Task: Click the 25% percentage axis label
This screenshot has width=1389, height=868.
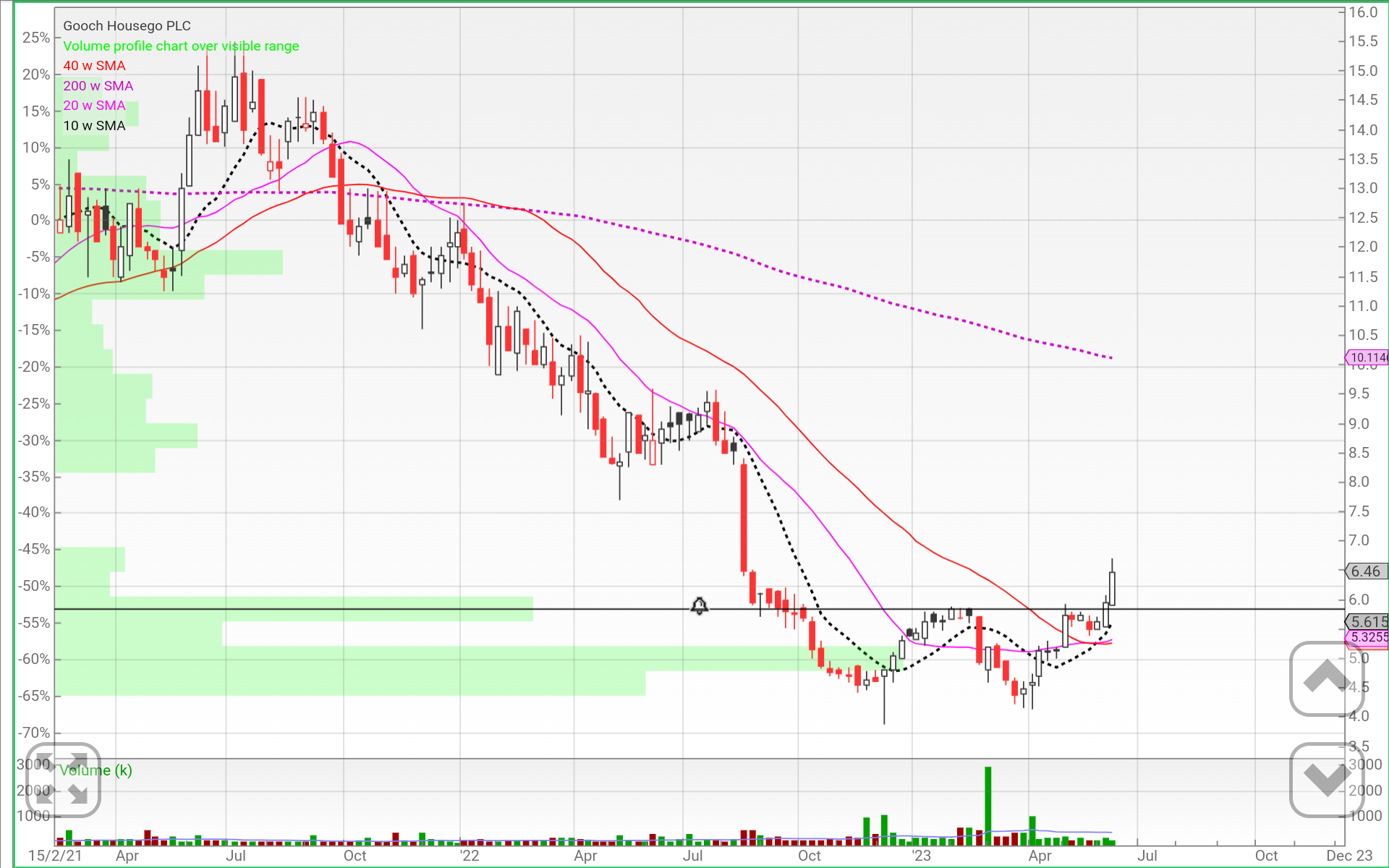Action: 36,38
